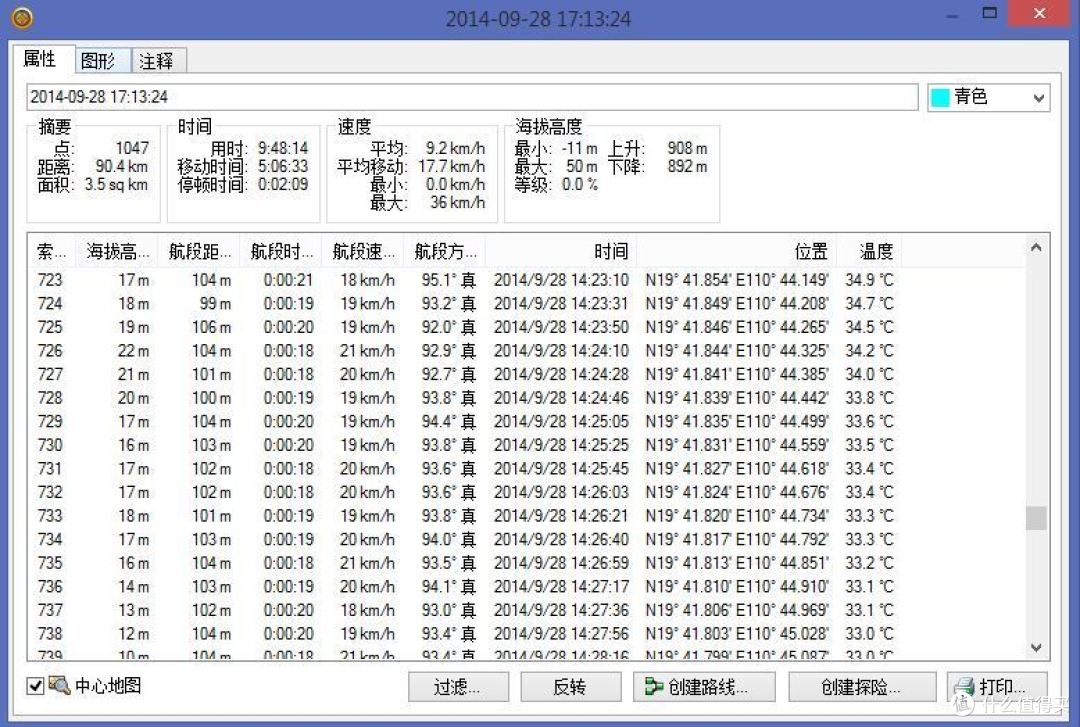Click the route icon on 创建路线 button
The image size is (1080, 727).
pyautogui.click(x=653, y=686)
